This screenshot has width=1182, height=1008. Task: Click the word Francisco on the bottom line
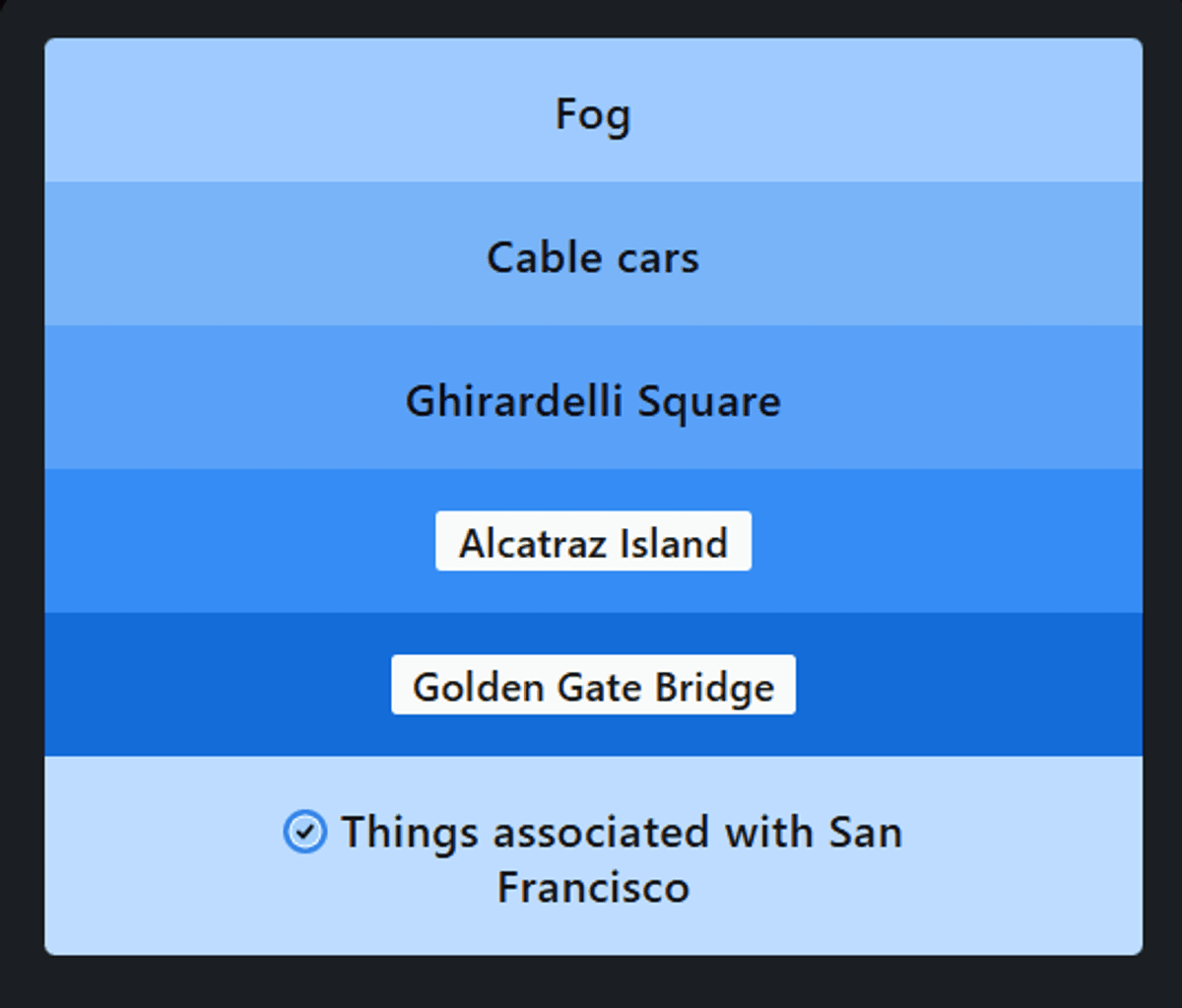coord(593,888)
